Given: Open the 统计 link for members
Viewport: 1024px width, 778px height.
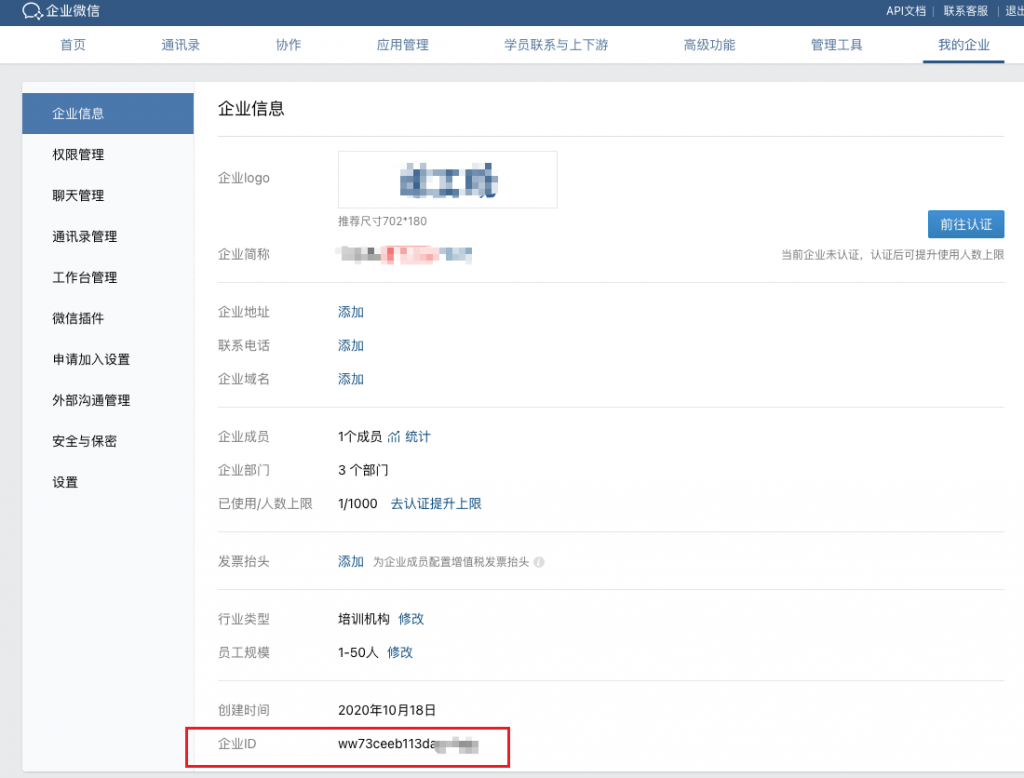Looking at the screenshot, I should coord(418,437).
